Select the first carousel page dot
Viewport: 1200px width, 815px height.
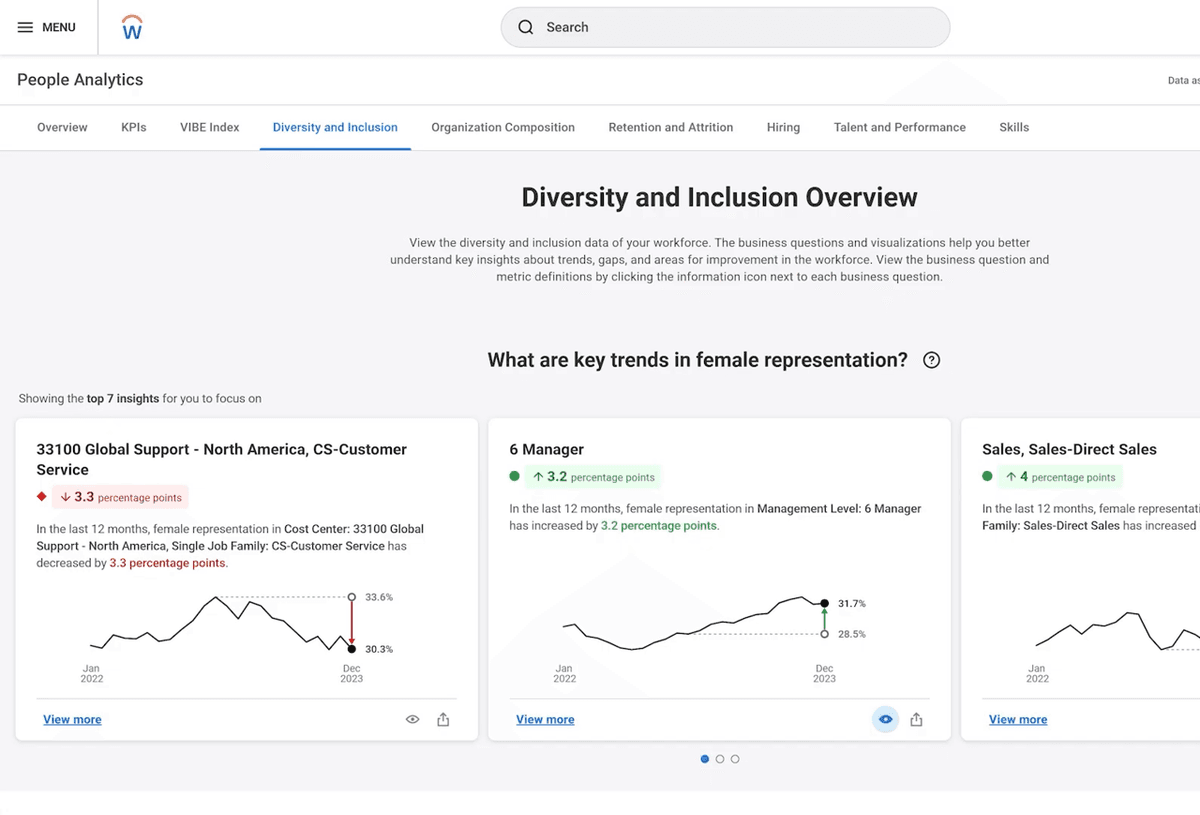705,759
